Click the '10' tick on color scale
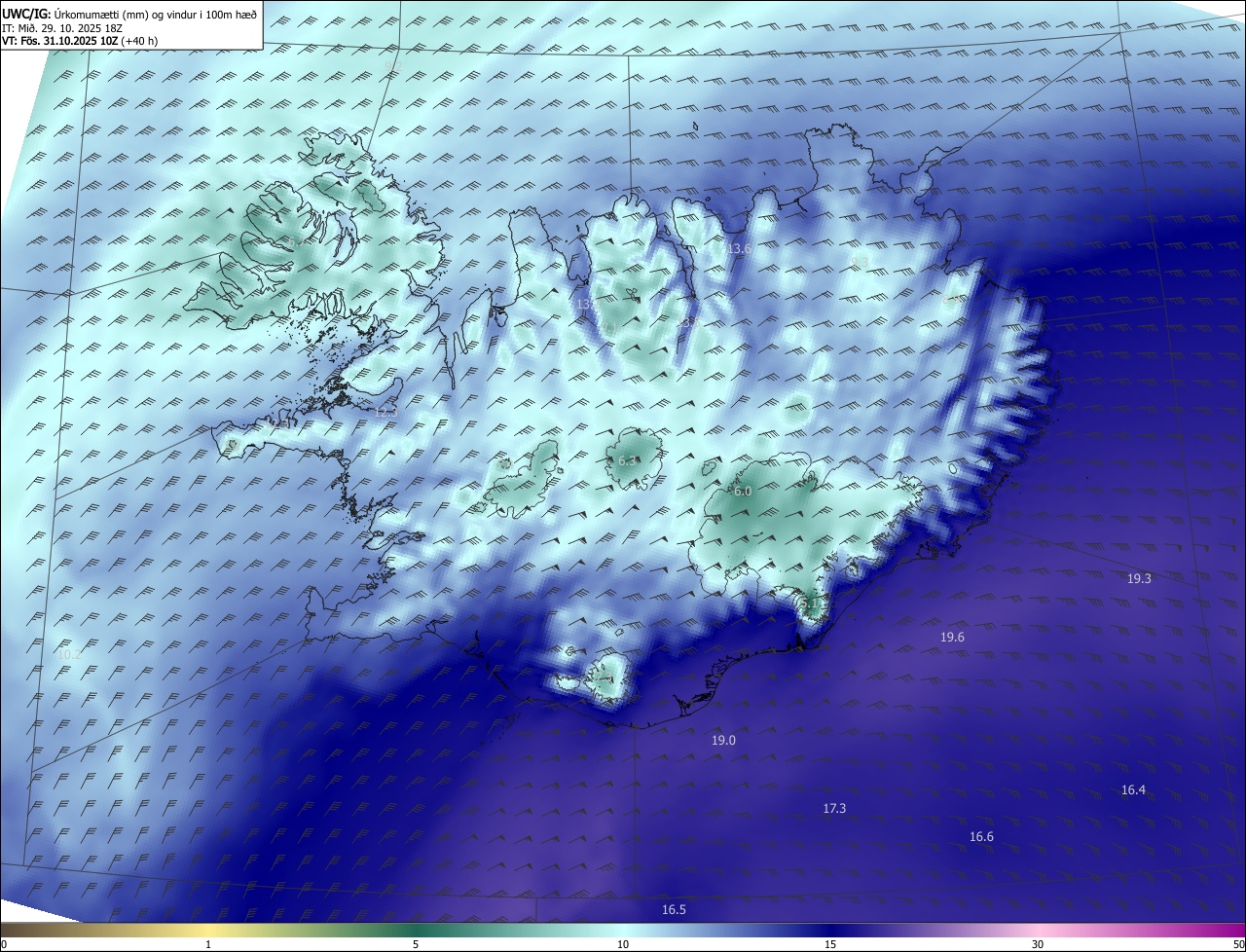 pyautogui.click(x=623, y=944)
